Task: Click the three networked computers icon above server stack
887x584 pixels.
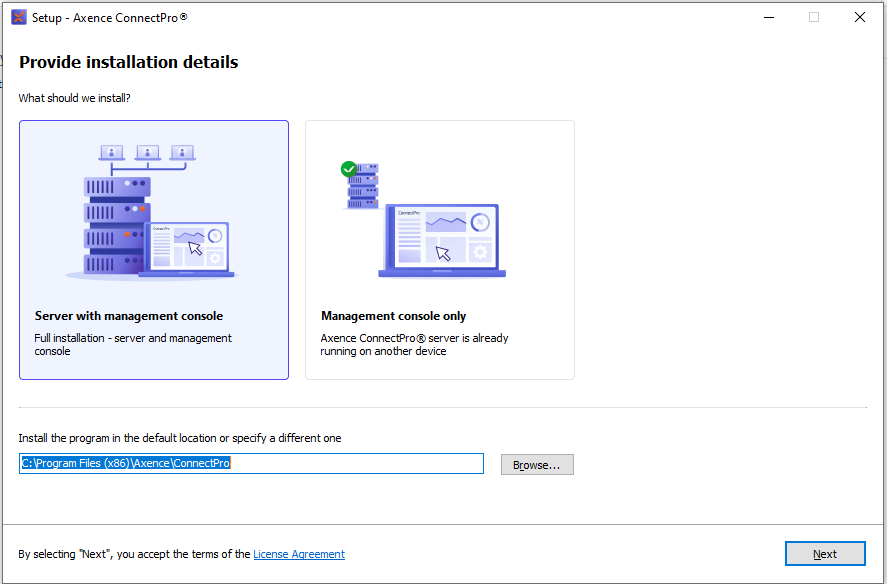Action: click(x=146, y=153)
